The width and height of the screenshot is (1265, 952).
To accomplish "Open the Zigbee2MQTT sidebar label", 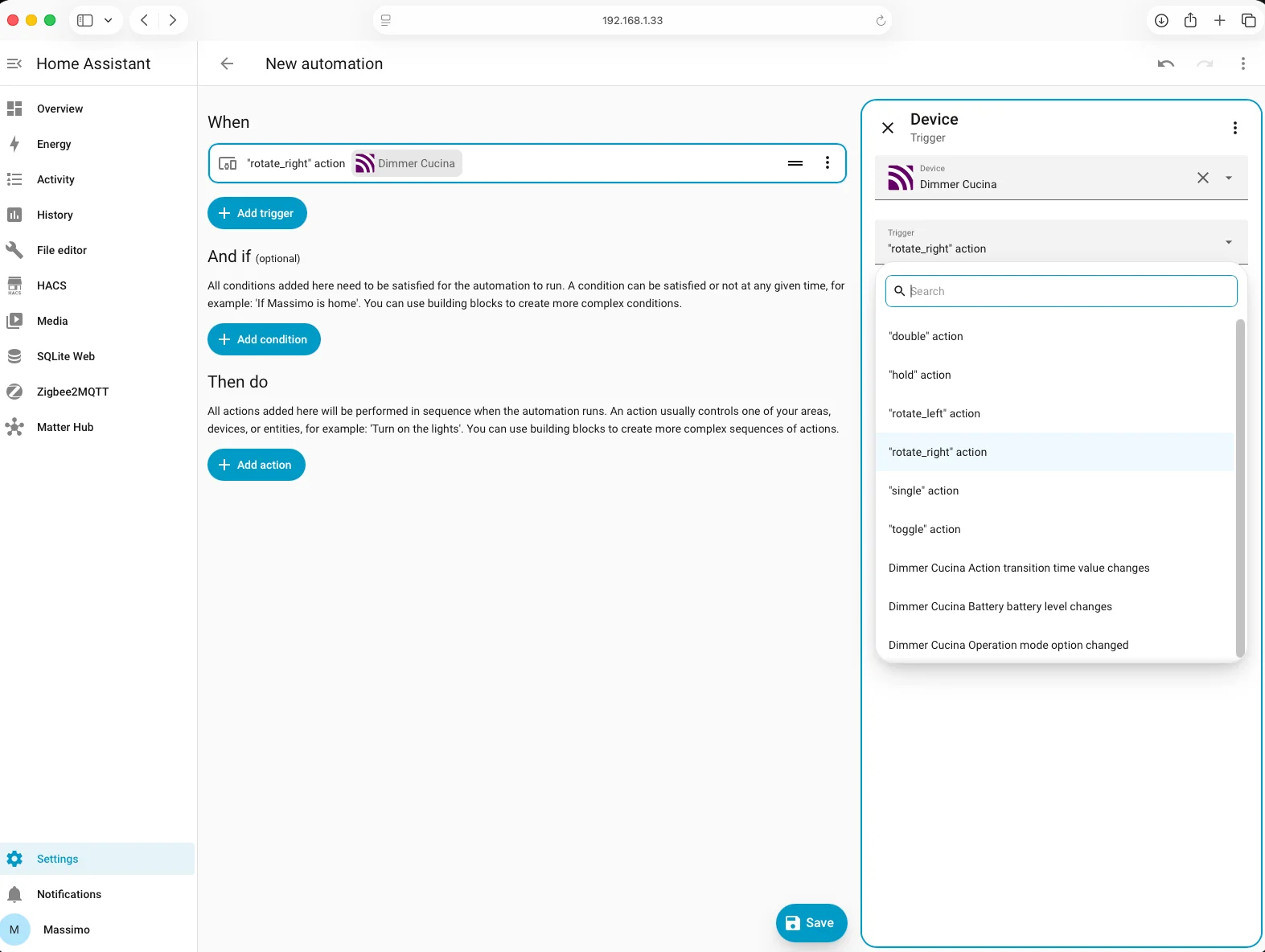I will pyautogui.click(x=72, y=392).
